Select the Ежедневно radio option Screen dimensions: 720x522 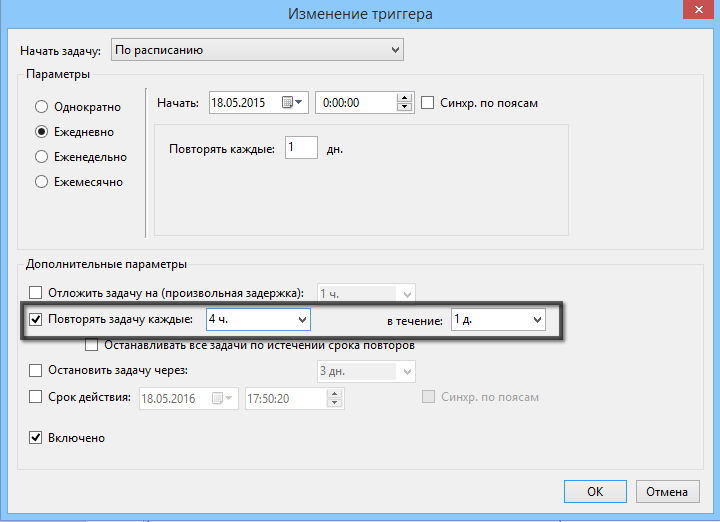pyautogui.click(x=41, y=132)
